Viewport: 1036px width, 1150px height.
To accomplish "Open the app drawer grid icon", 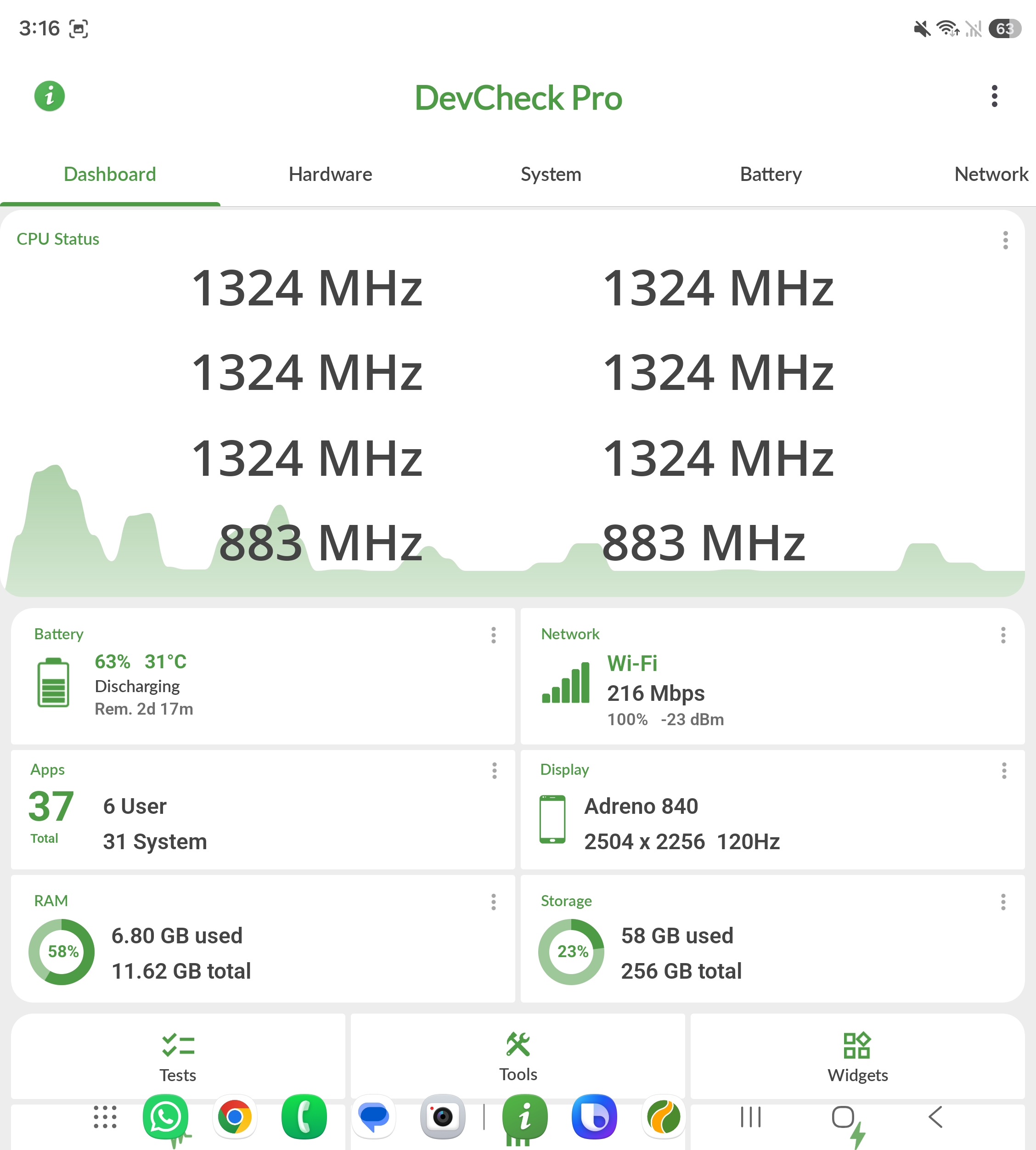I will coord(105,1117).
